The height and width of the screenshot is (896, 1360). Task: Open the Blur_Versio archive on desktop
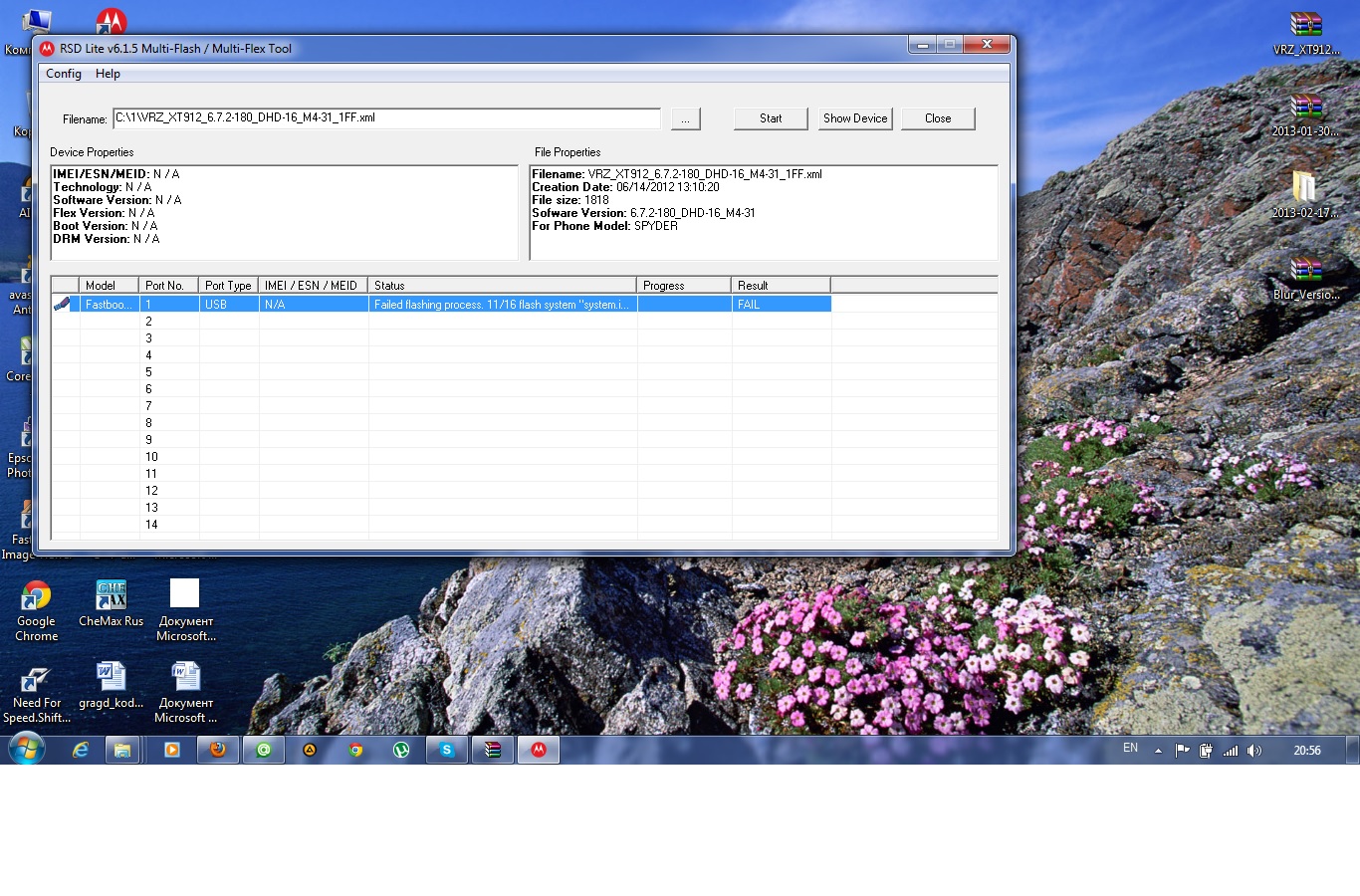1305,277
